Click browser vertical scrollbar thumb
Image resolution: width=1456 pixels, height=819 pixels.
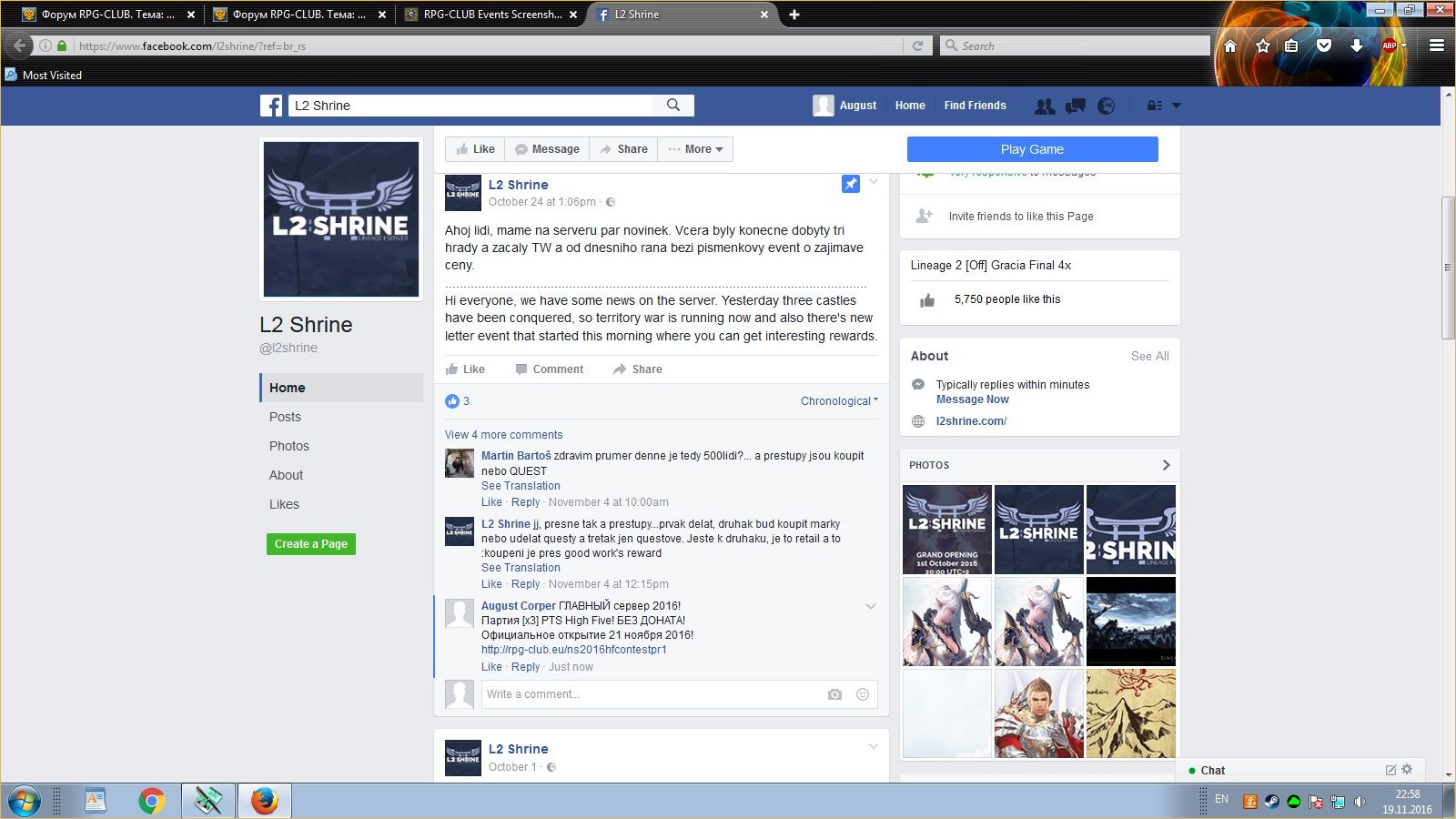(x=1448, y=268)
